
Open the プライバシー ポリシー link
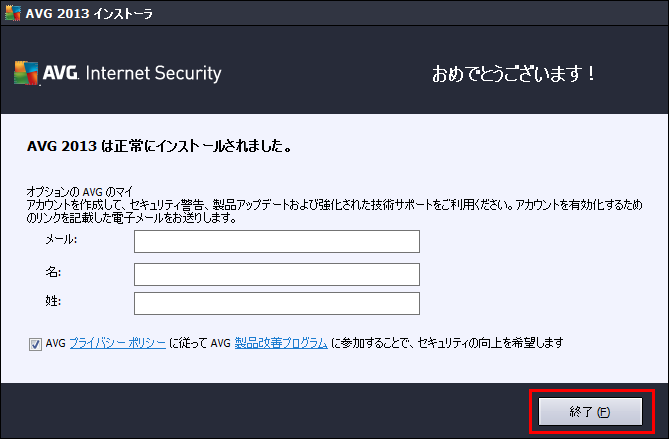click(117, 343)
